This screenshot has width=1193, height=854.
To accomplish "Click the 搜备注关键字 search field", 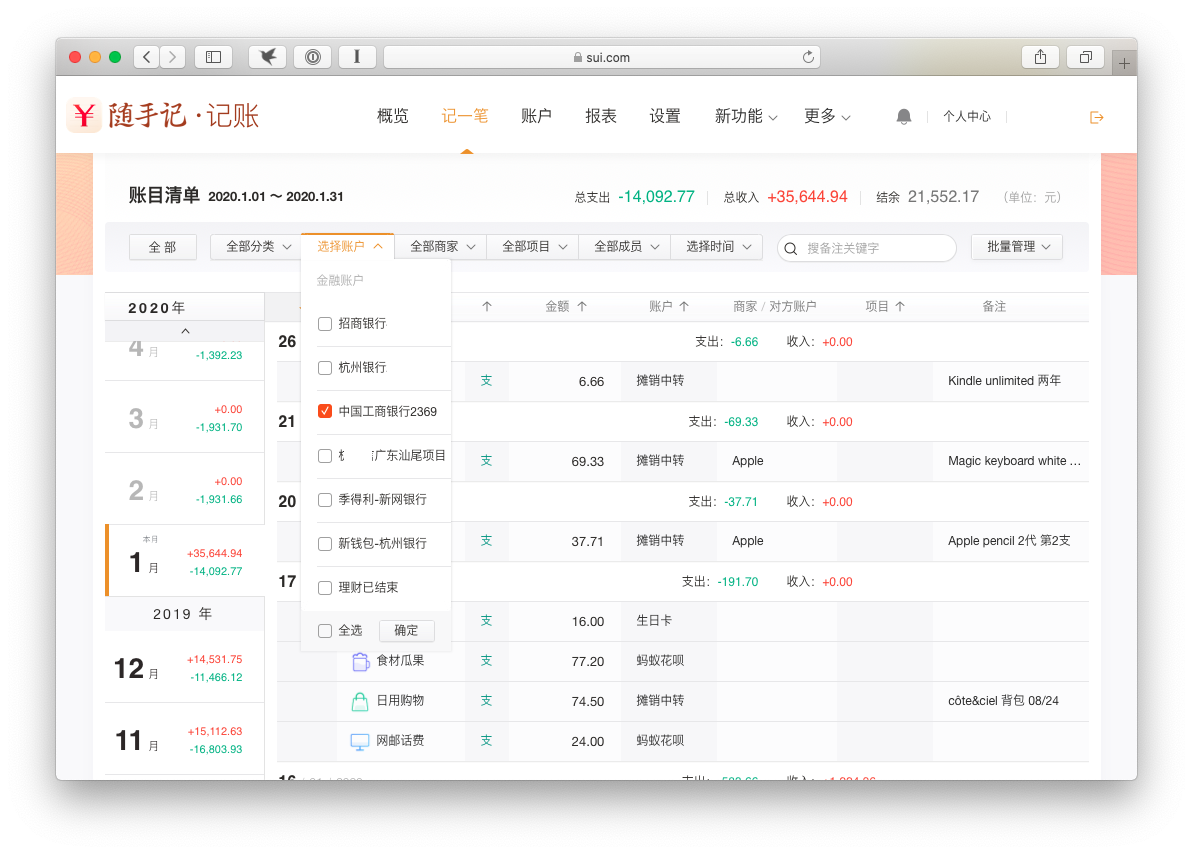I will tap(867, 248).
